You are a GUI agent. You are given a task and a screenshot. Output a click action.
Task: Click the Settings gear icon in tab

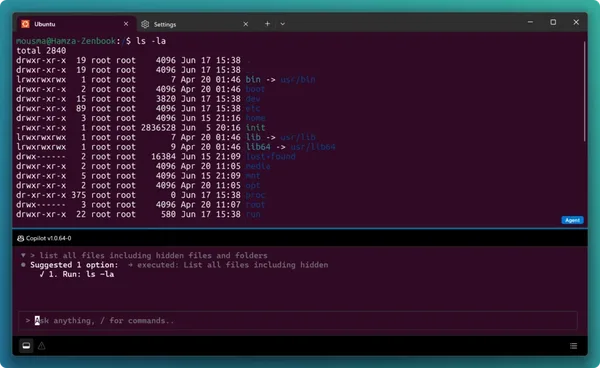pos(145,24)
